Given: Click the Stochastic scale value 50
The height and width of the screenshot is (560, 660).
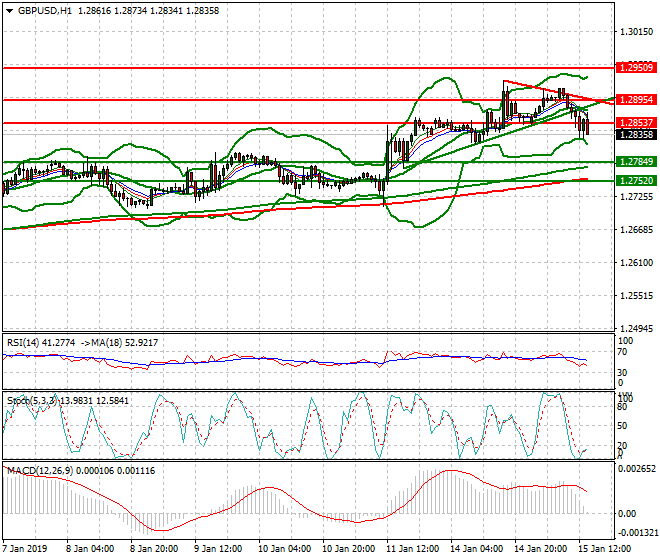Looking at the screenshot, I should tap(622, 426).
